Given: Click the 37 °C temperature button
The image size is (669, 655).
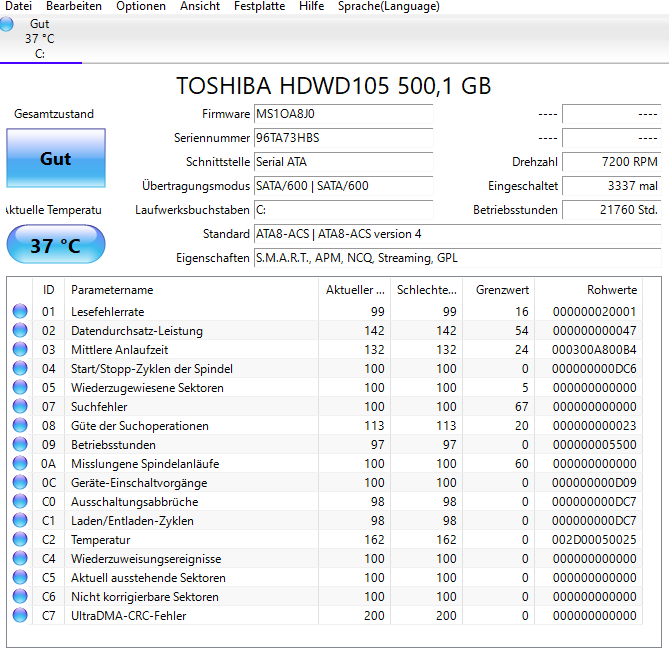Looking at the screenshot, I should coord(56,245).
